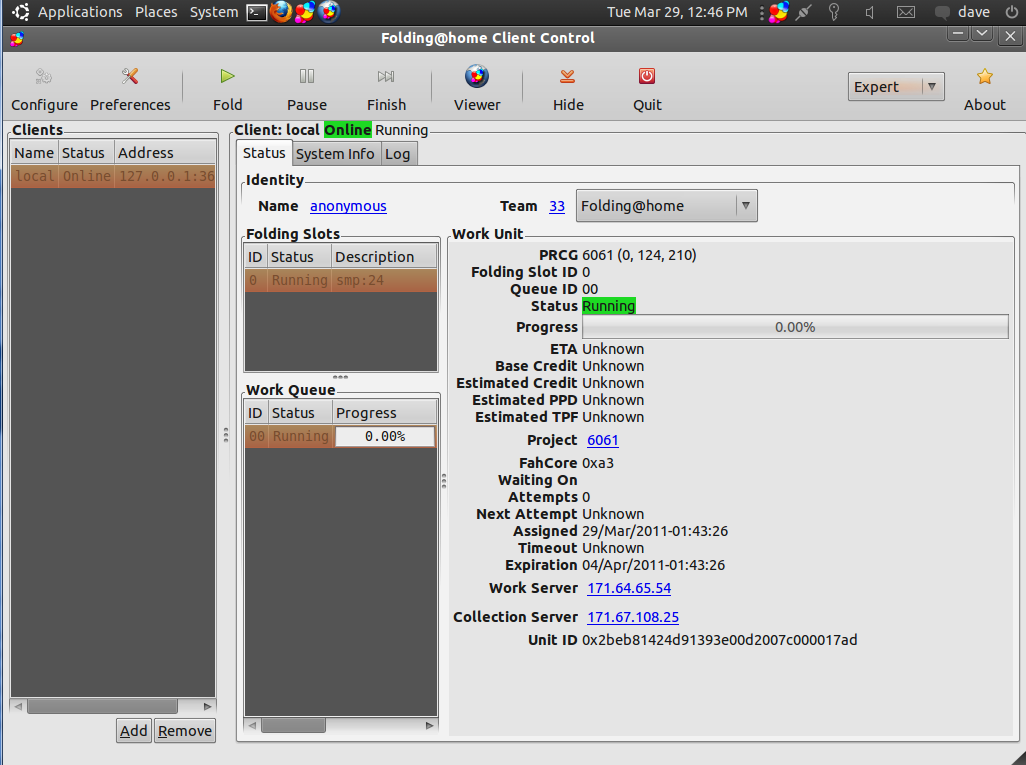Open the Project 6061 link

pyautogui.click(x=603, y=440)
